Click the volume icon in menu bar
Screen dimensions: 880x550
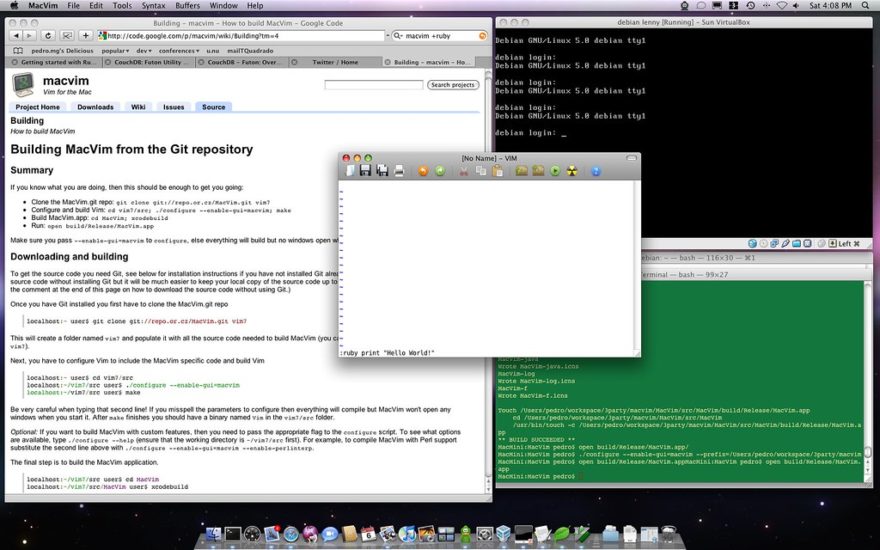tap(796, 6)
